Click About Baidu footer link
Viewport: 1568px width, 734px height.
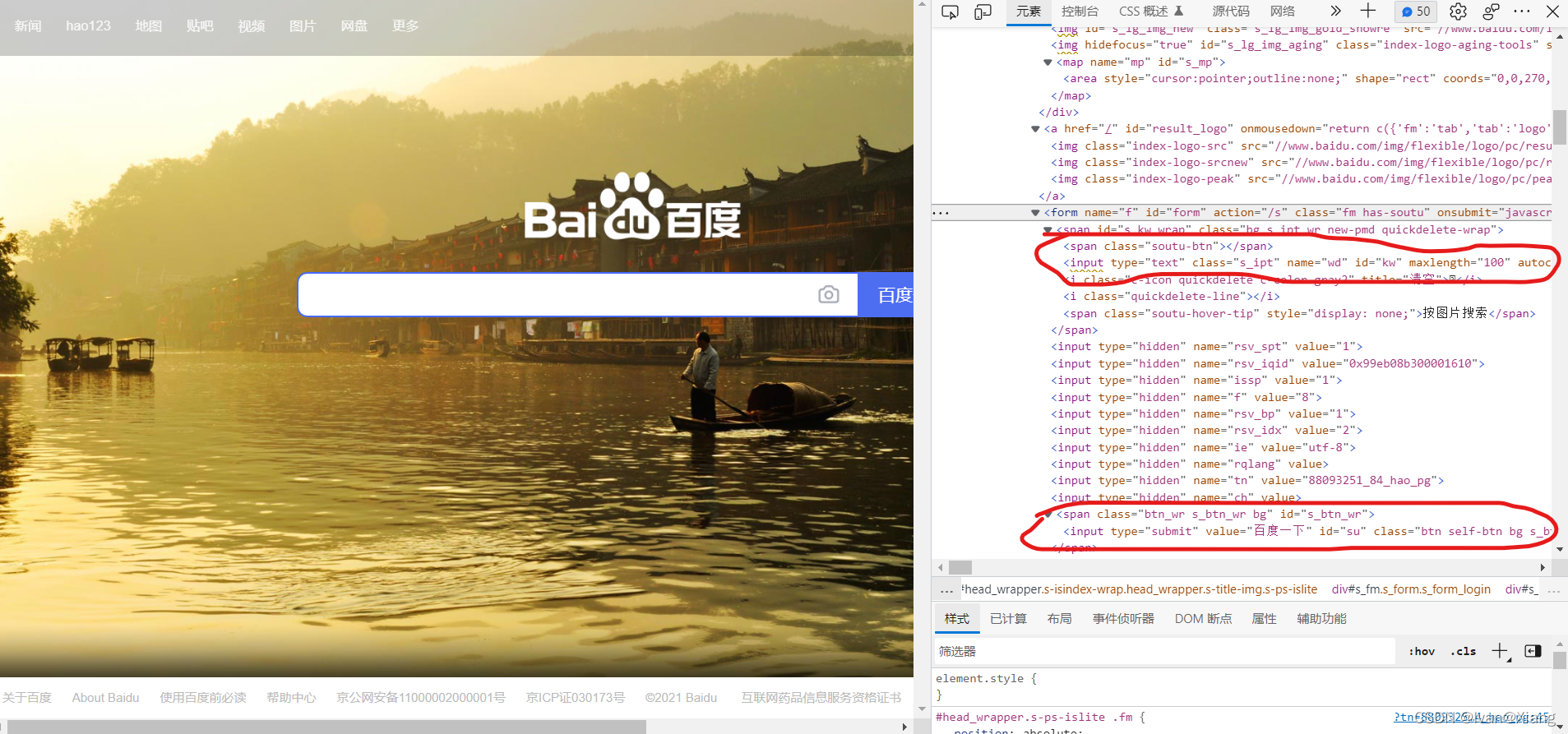[105, 698]
